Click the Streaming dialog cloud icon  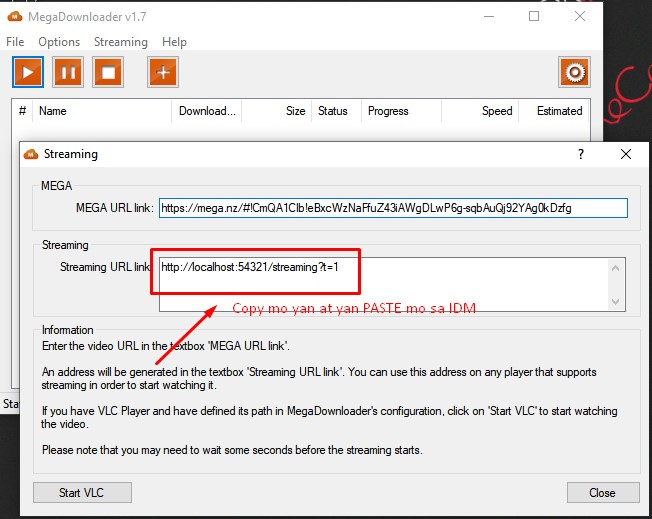point(31,154)
